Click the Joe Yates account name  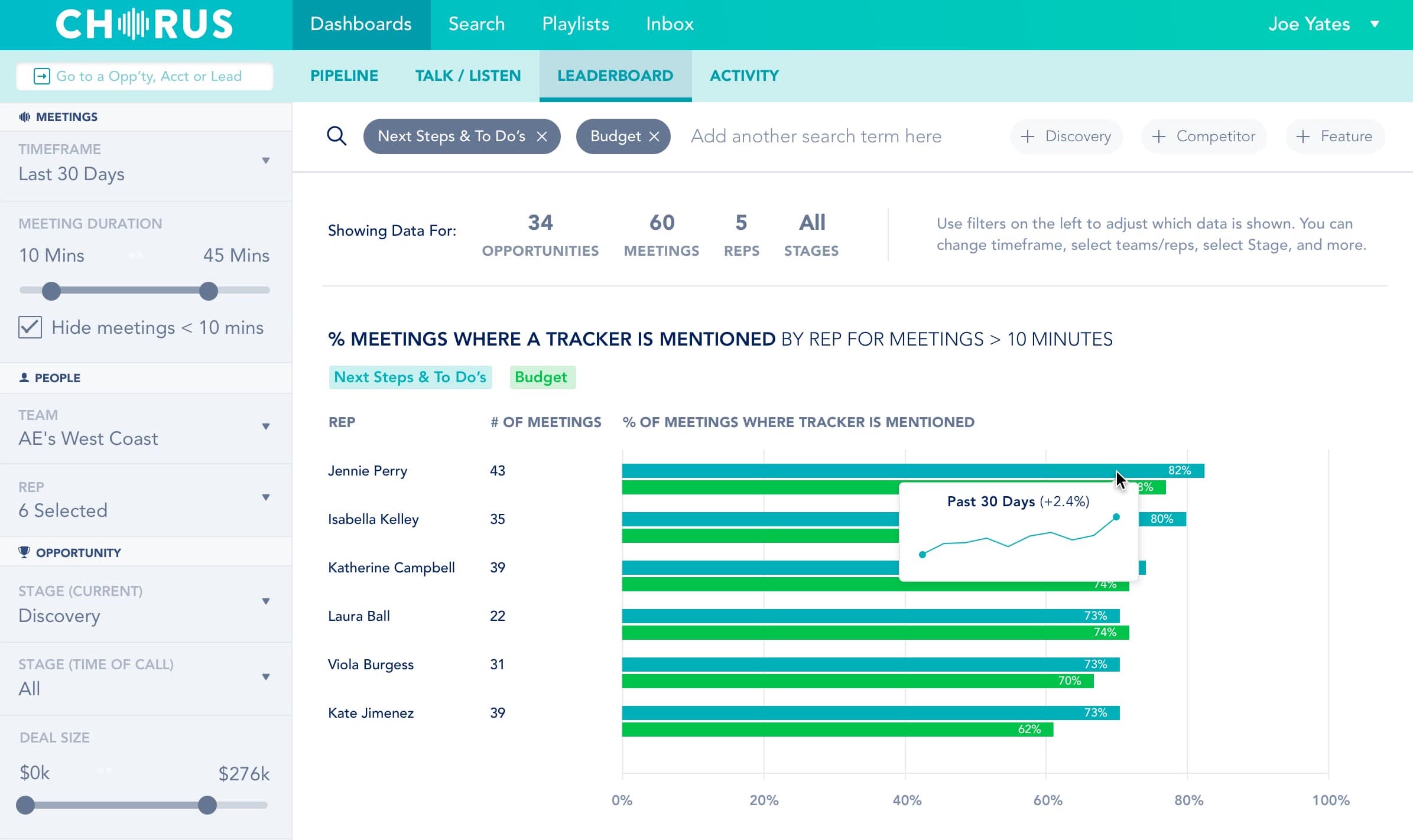pyautogui.click(x=1308, y=24)
